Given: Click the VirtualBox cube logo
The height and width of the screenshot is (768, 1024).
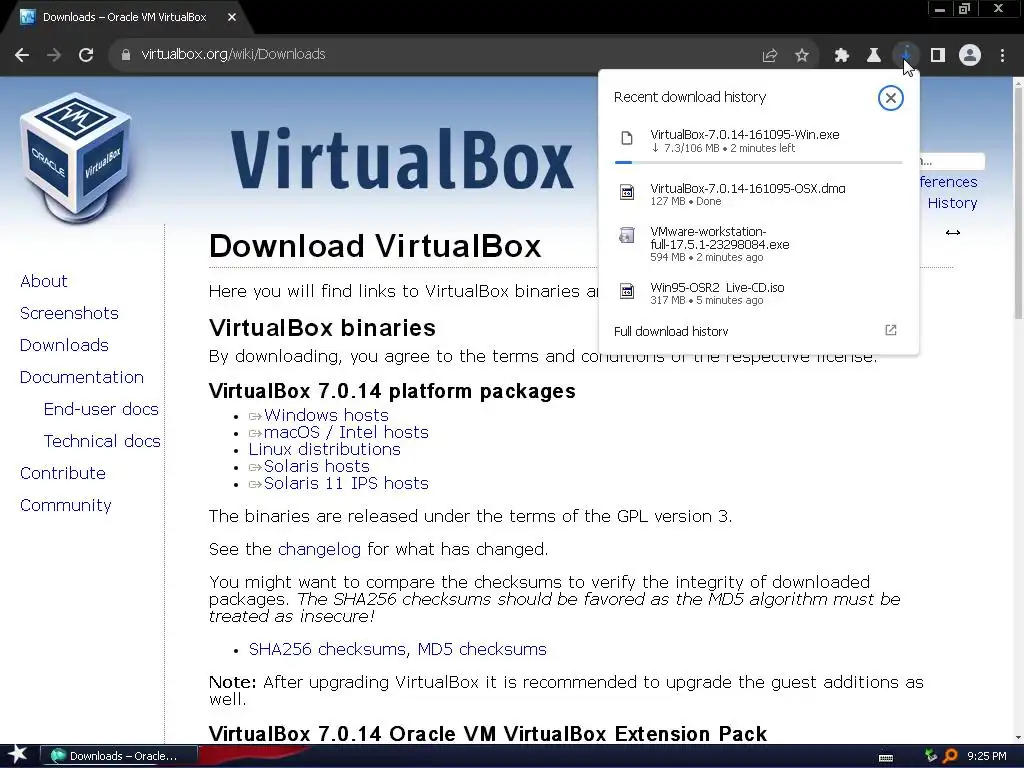Looking at the screenshot, I should (x=76, y=157).
